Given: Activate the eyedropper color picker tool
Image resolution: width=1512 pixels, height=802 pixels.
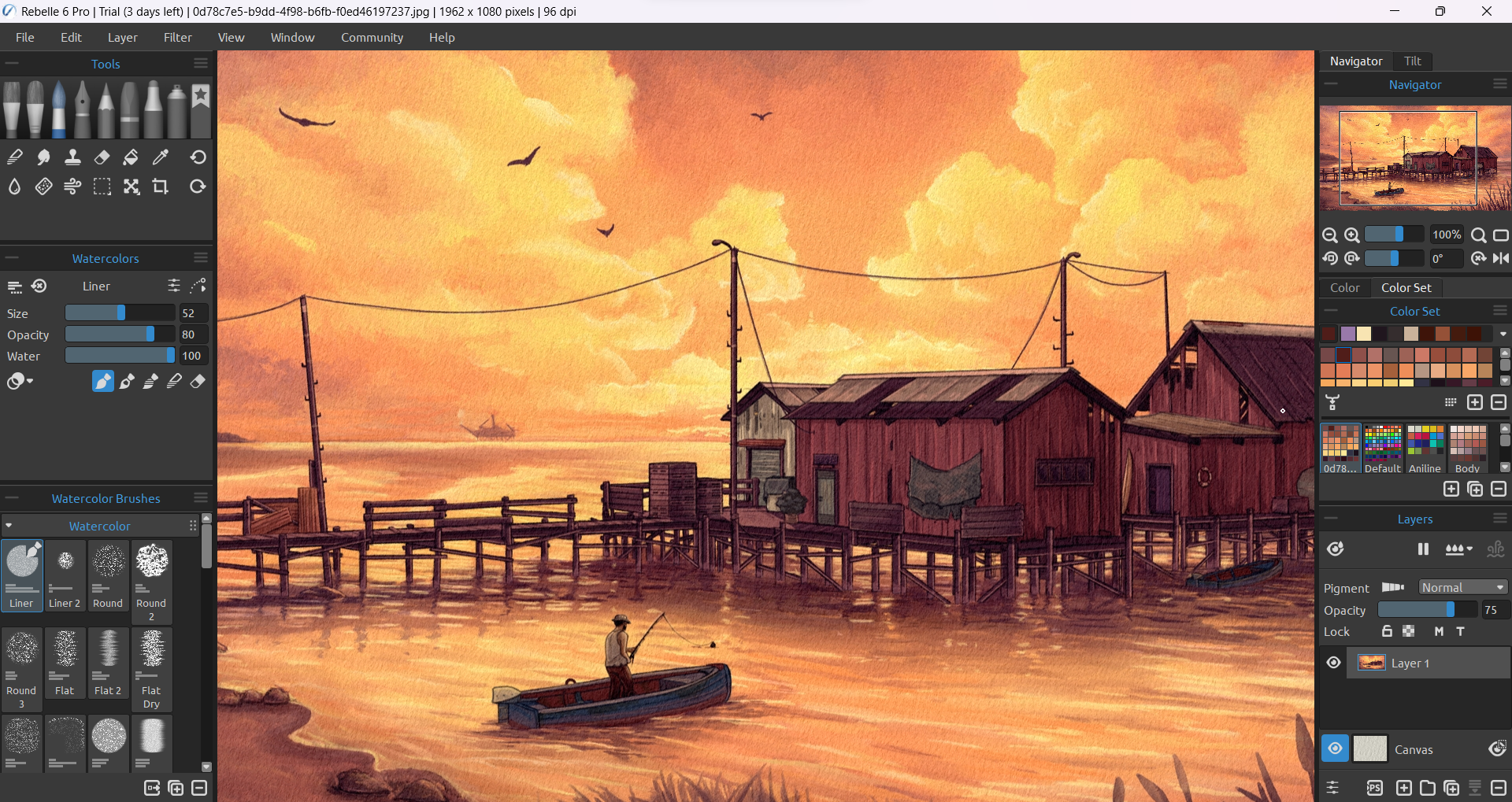Looking at the screenshot, I should coord(160,157).
